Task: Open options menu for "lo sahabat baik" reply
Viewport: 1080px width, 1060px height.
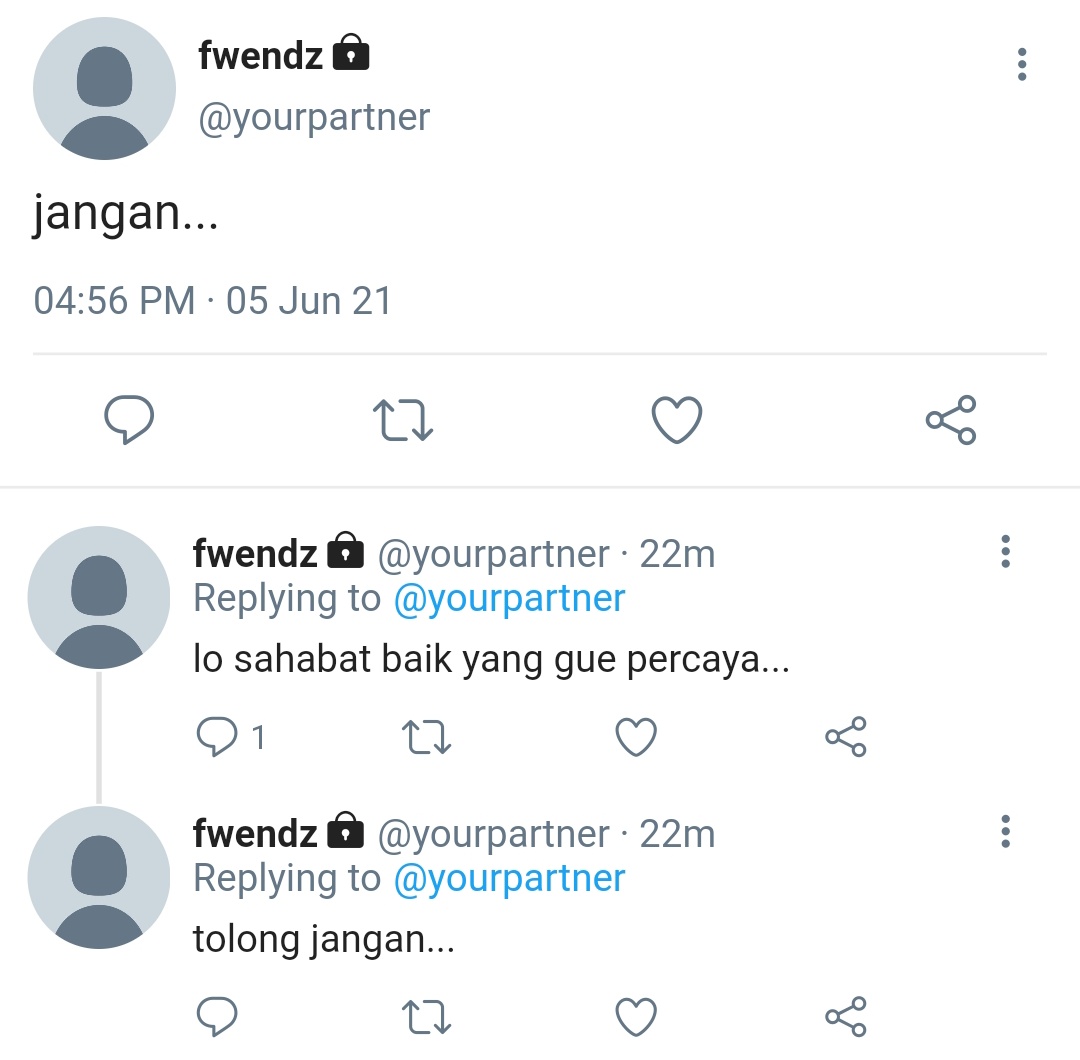Action: point(1006,551)
